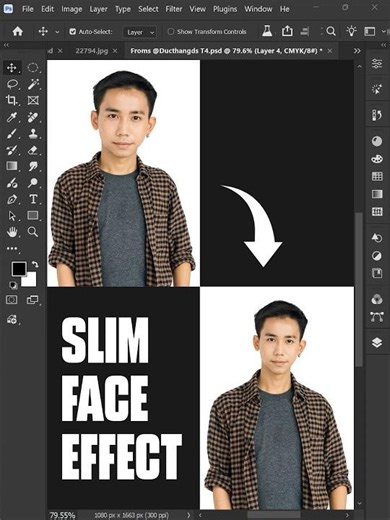
Task: Click the 79.55% zoom level field
Action: [x=62, y=515]
